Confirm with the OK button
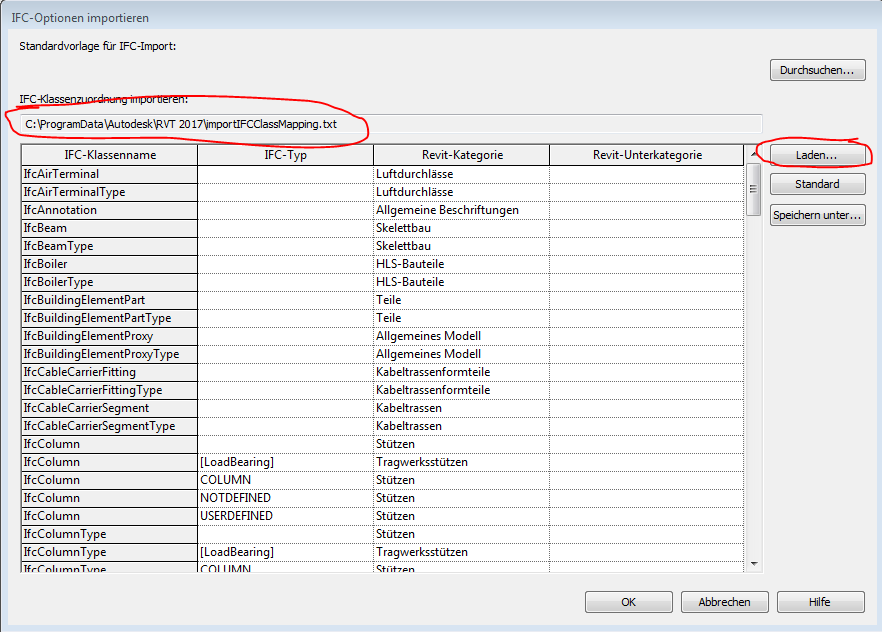Image resolution: width=882 pixels, height=632 pixels. pos(628,602)
